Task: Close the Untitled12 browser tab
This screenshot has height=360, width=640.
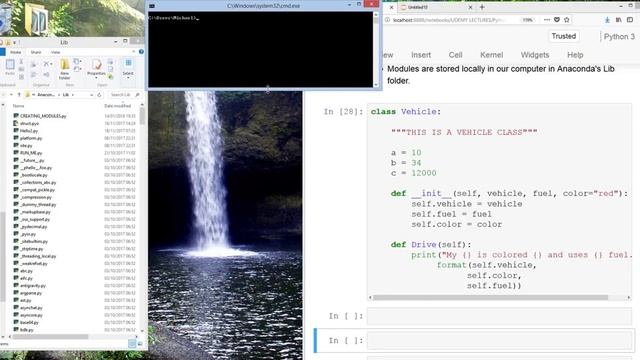Action: click(470, 7)
